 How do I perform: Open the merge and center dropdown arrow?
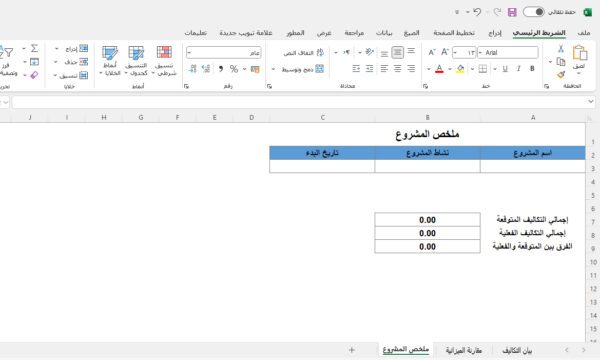coord(273,70)
